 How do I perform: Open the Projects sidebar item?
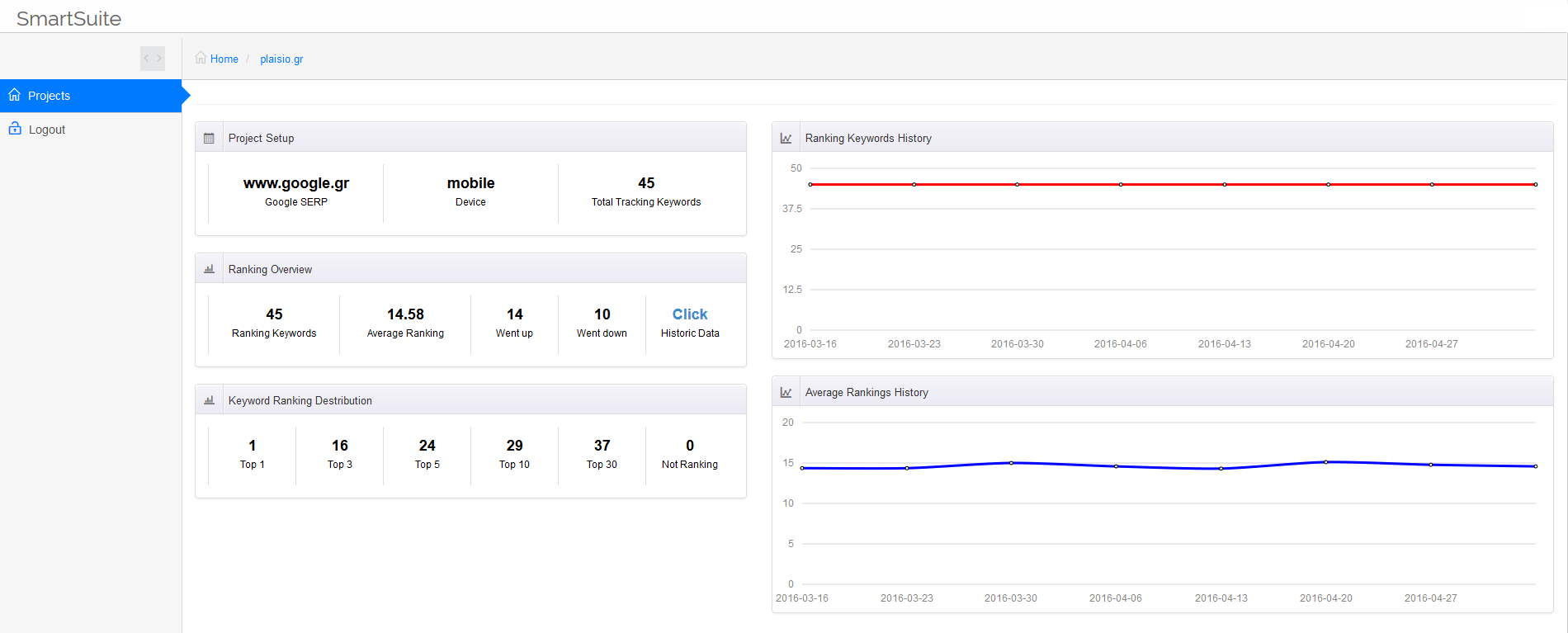(x=50, y=96)
